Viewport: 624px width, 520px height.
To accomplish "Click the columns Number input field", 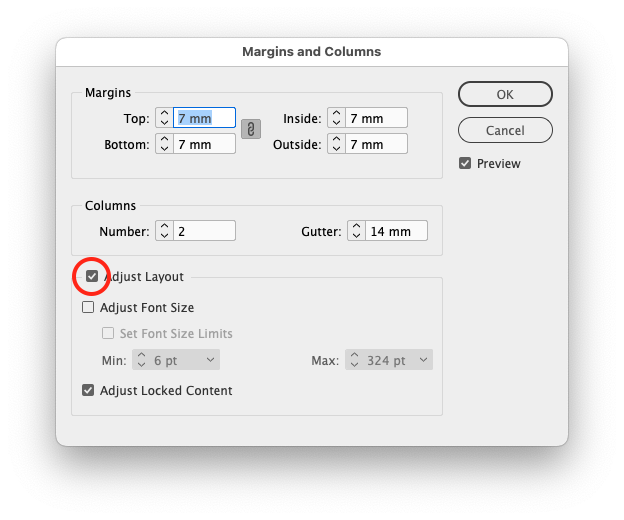I will 205,231.
